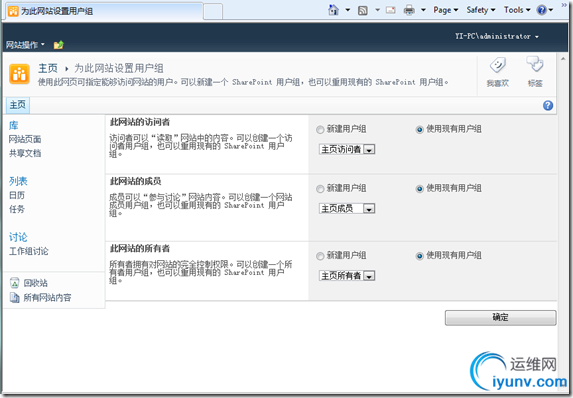573x398 pixels.
Task: Open the 任务 list link
Action: 17,209
